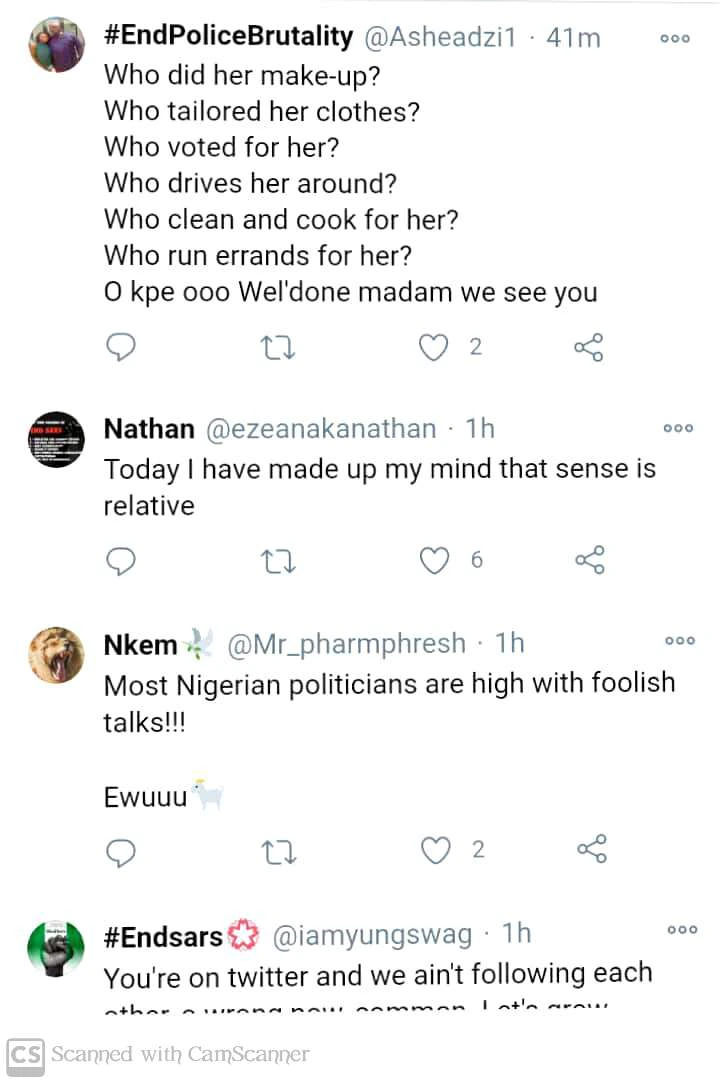
Task: Like Nathan's tweet with 6 likes
Action: tap(434, 560)
